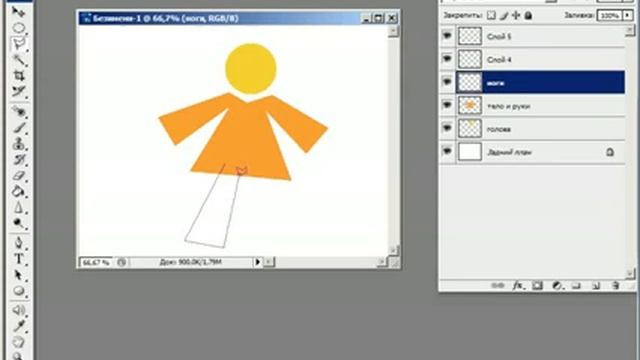Click the Заливка fill percentage field
640x360 pixels.
click(610, 16)
